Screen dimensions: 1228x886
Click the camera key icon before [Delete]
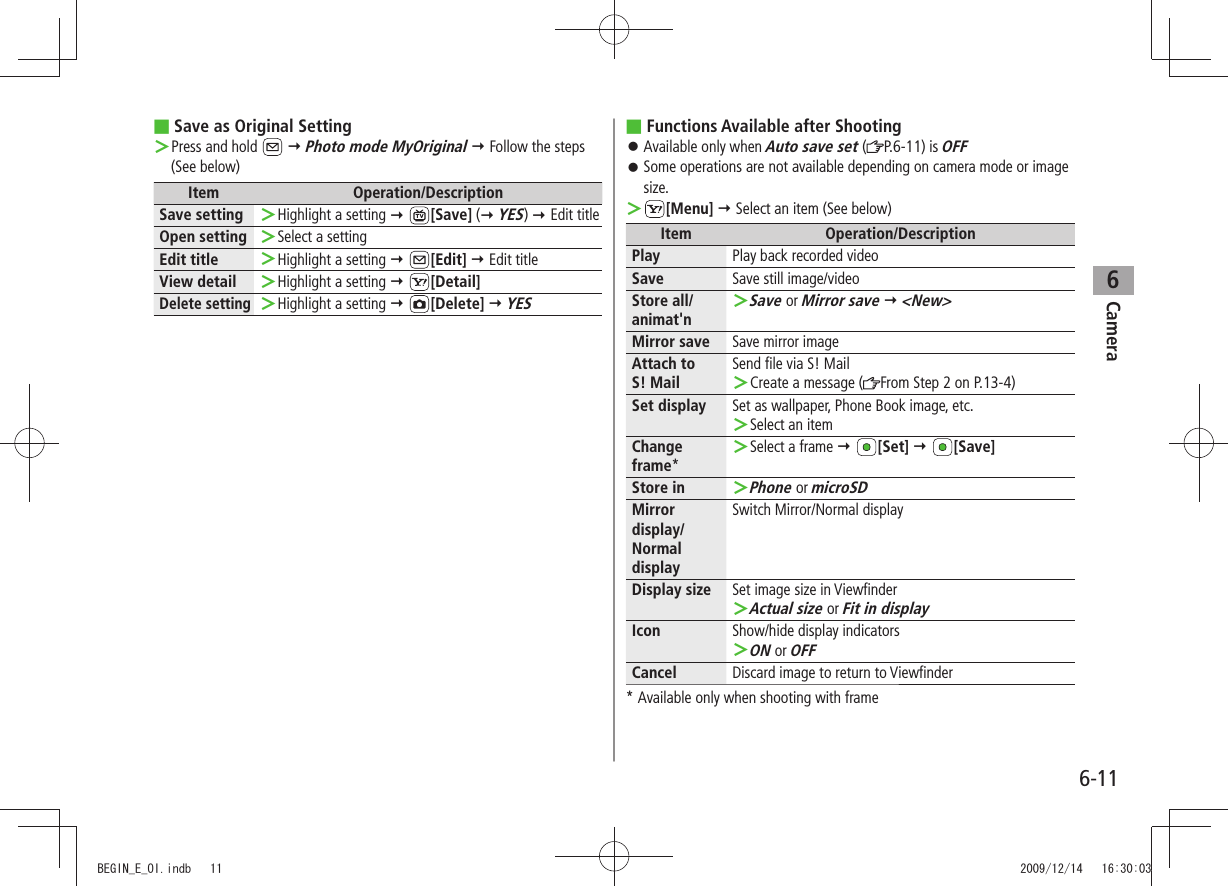click(419, 304)
